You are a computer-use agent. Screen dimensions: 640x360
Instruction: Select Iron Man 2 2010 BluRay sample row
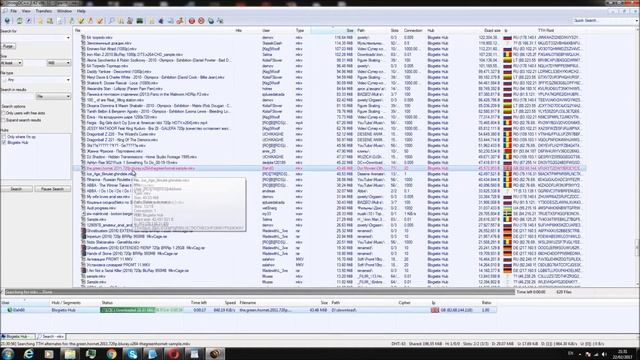[330, 54]
